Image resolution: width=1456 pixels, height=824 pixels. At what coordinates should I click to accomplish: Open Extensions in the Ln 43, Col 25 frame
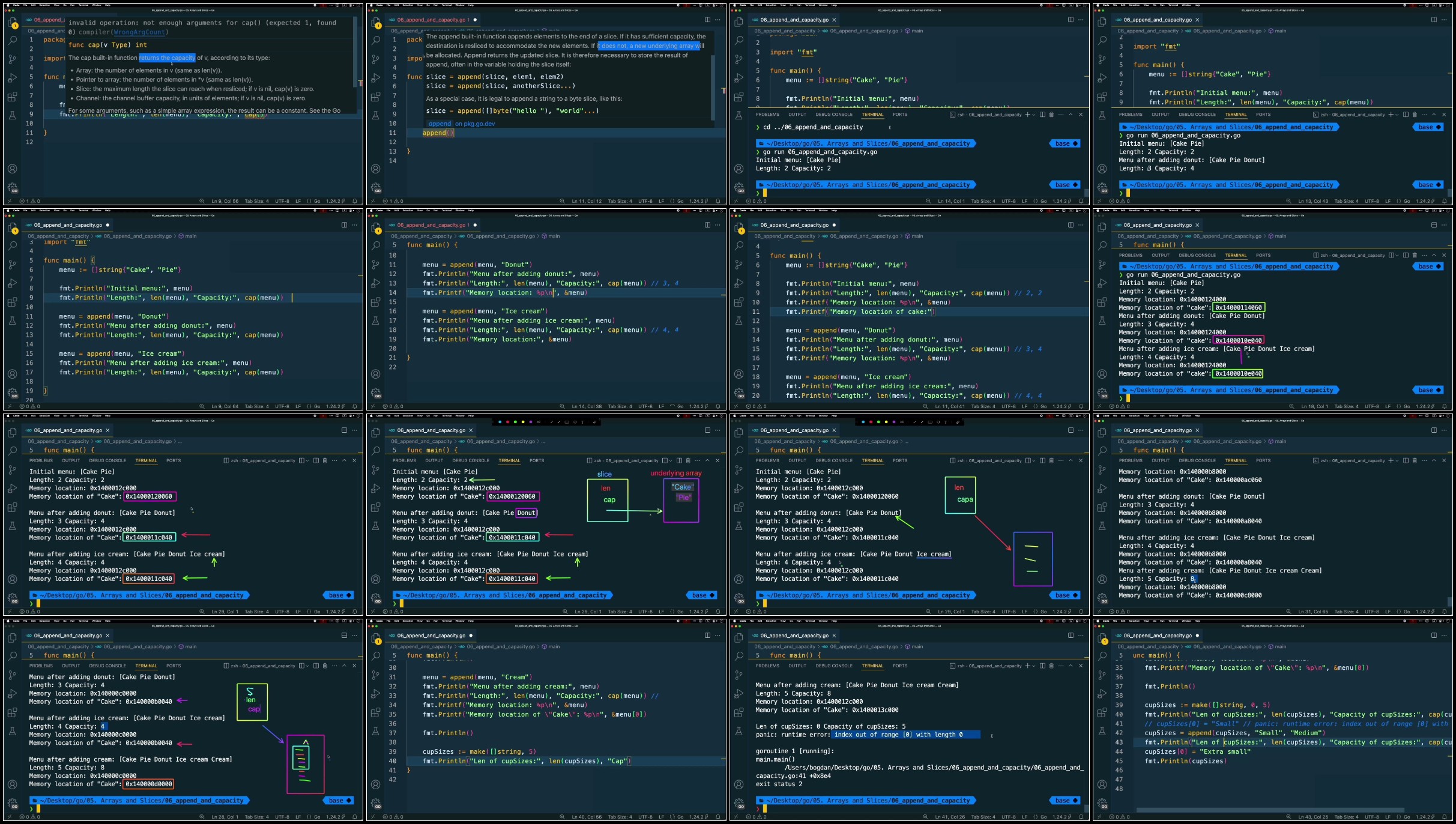[1102, 712]
